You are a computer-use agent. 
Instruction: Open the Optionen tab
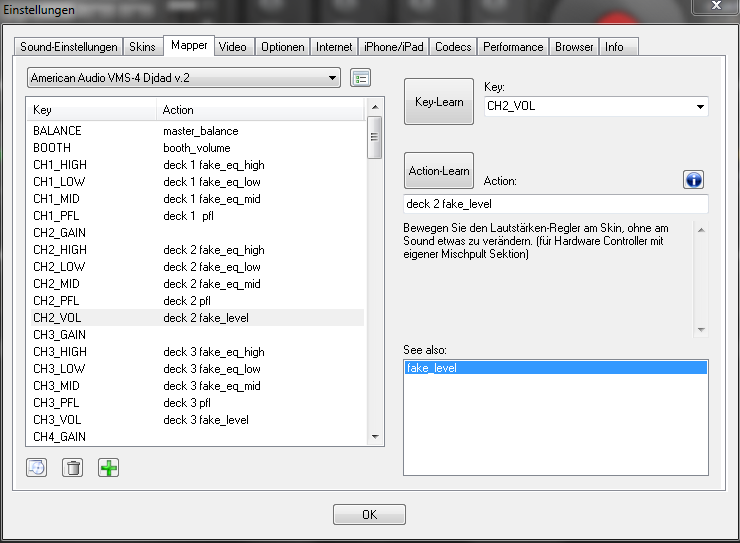(x=283, y=47)
